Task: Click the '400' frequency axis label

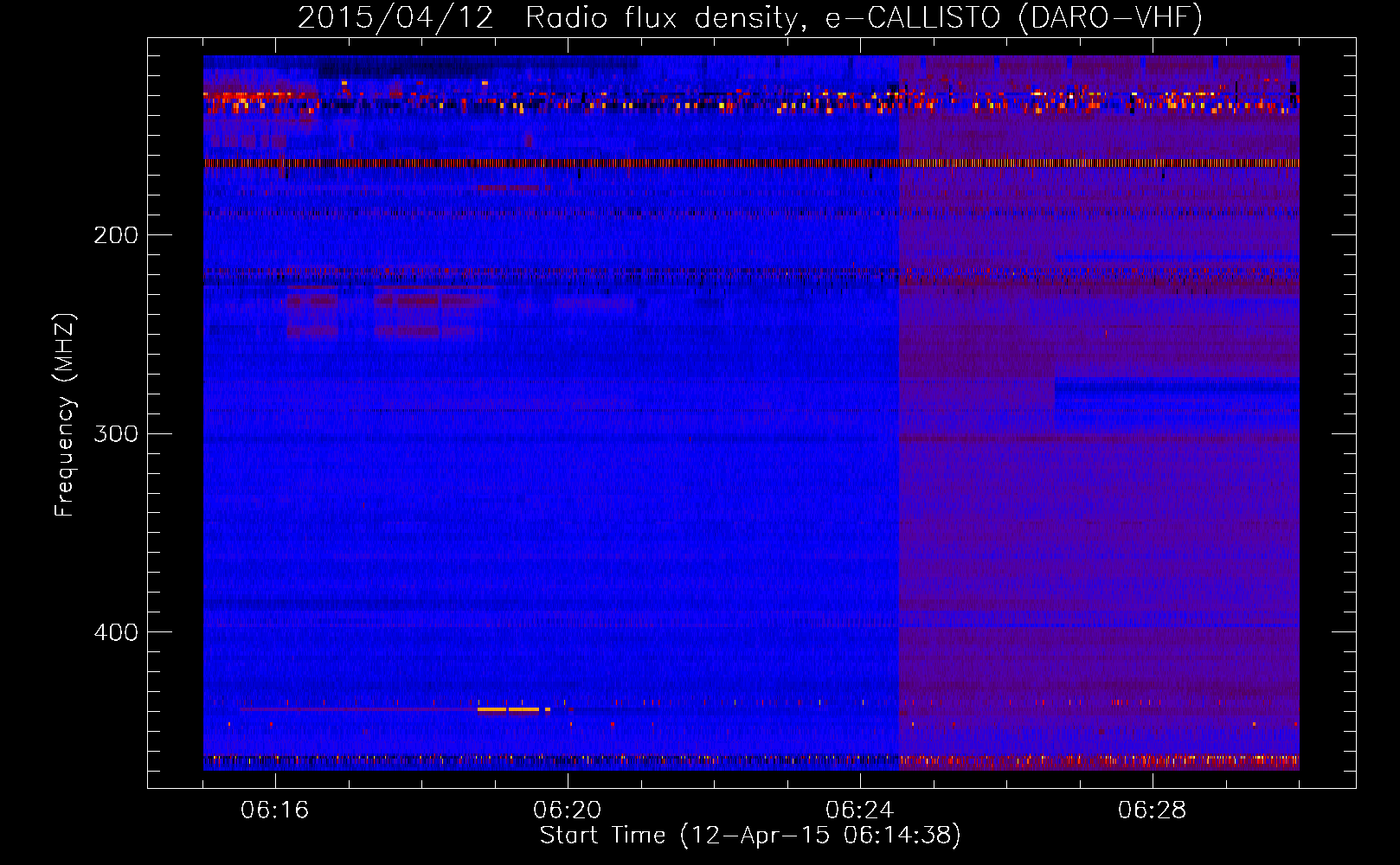Action: pos(115,632)
